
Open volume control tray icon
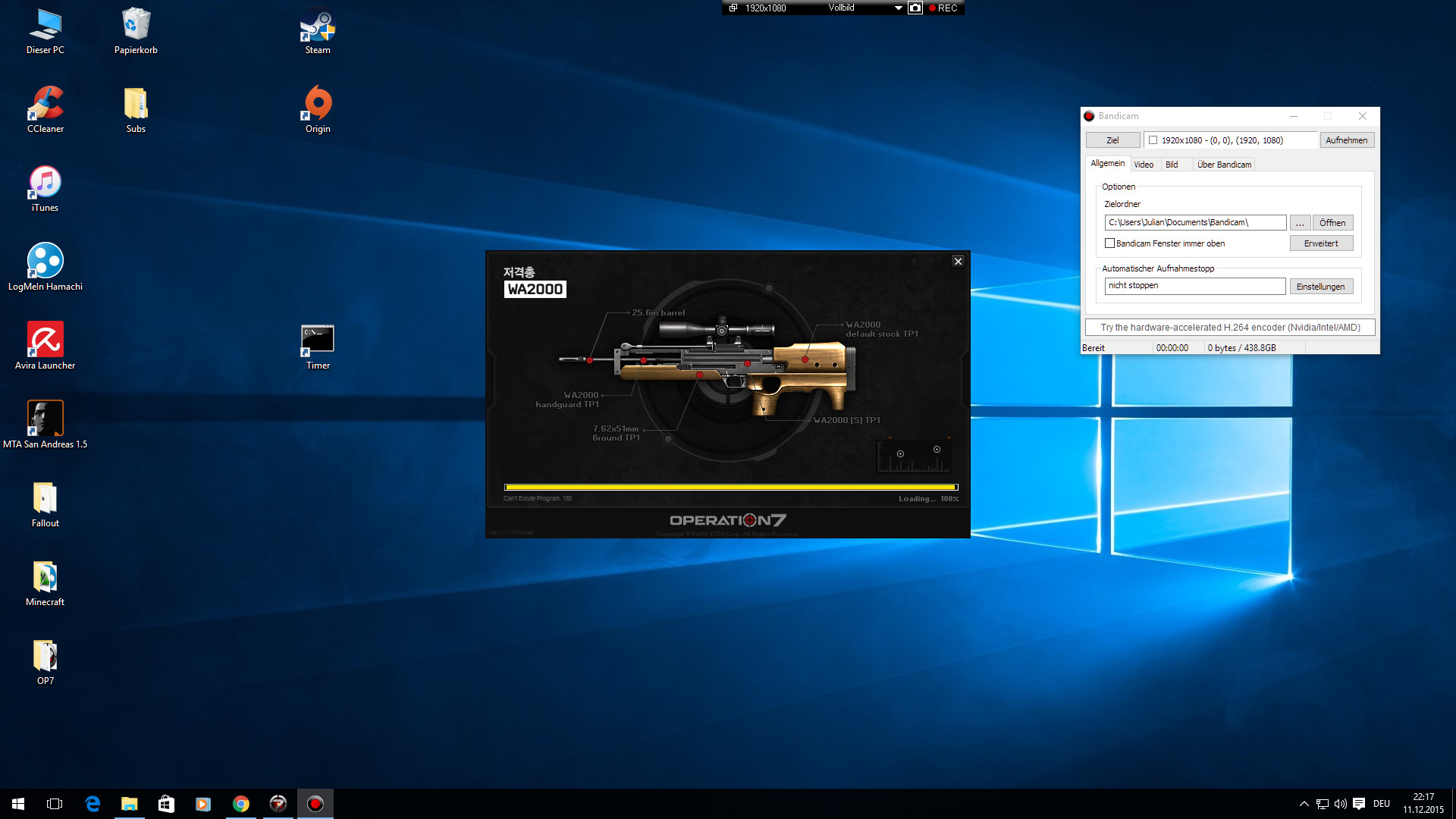(1340, 804)
